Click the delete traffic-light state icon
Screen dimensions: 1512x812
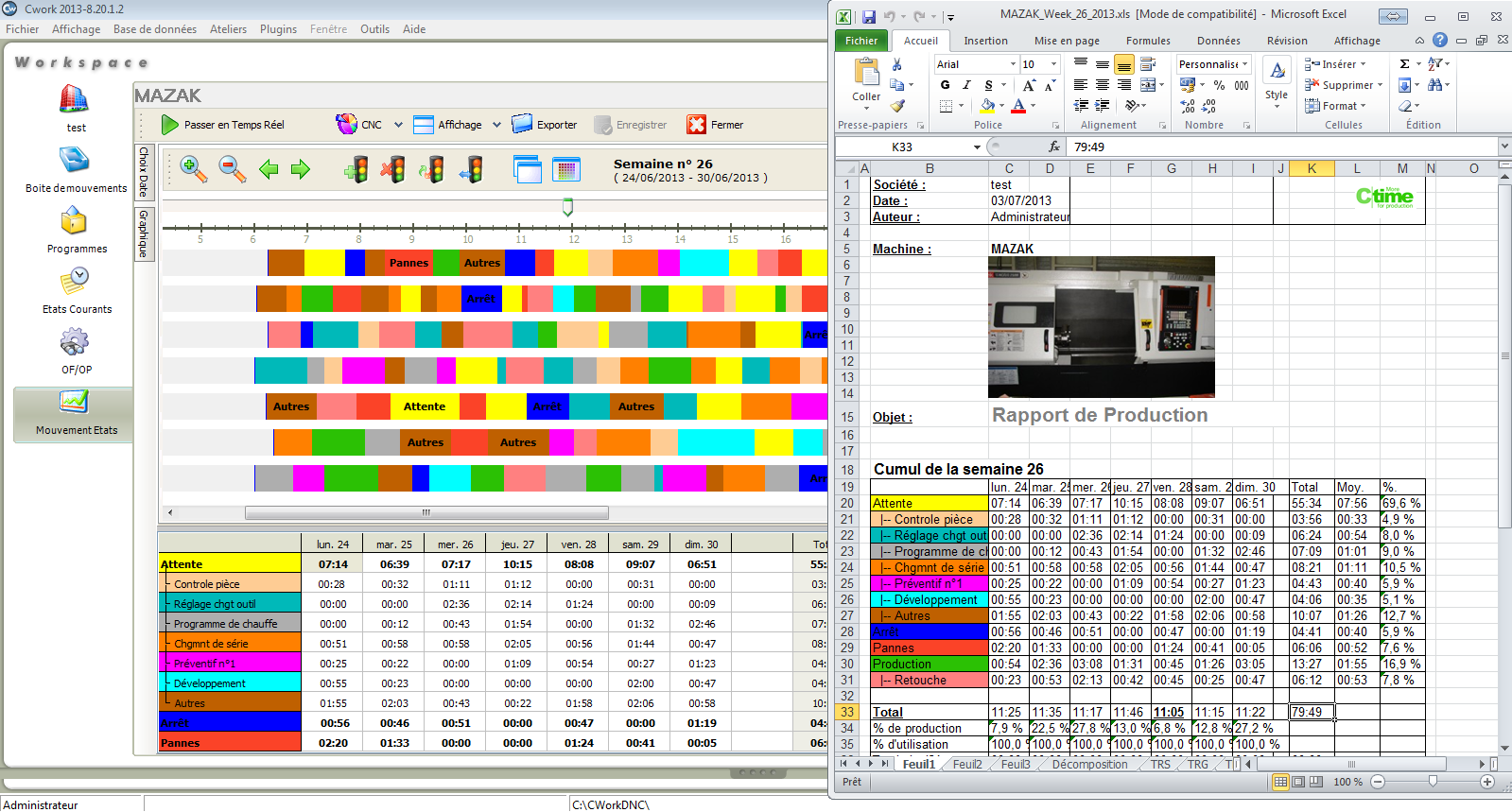click(393, 169)
